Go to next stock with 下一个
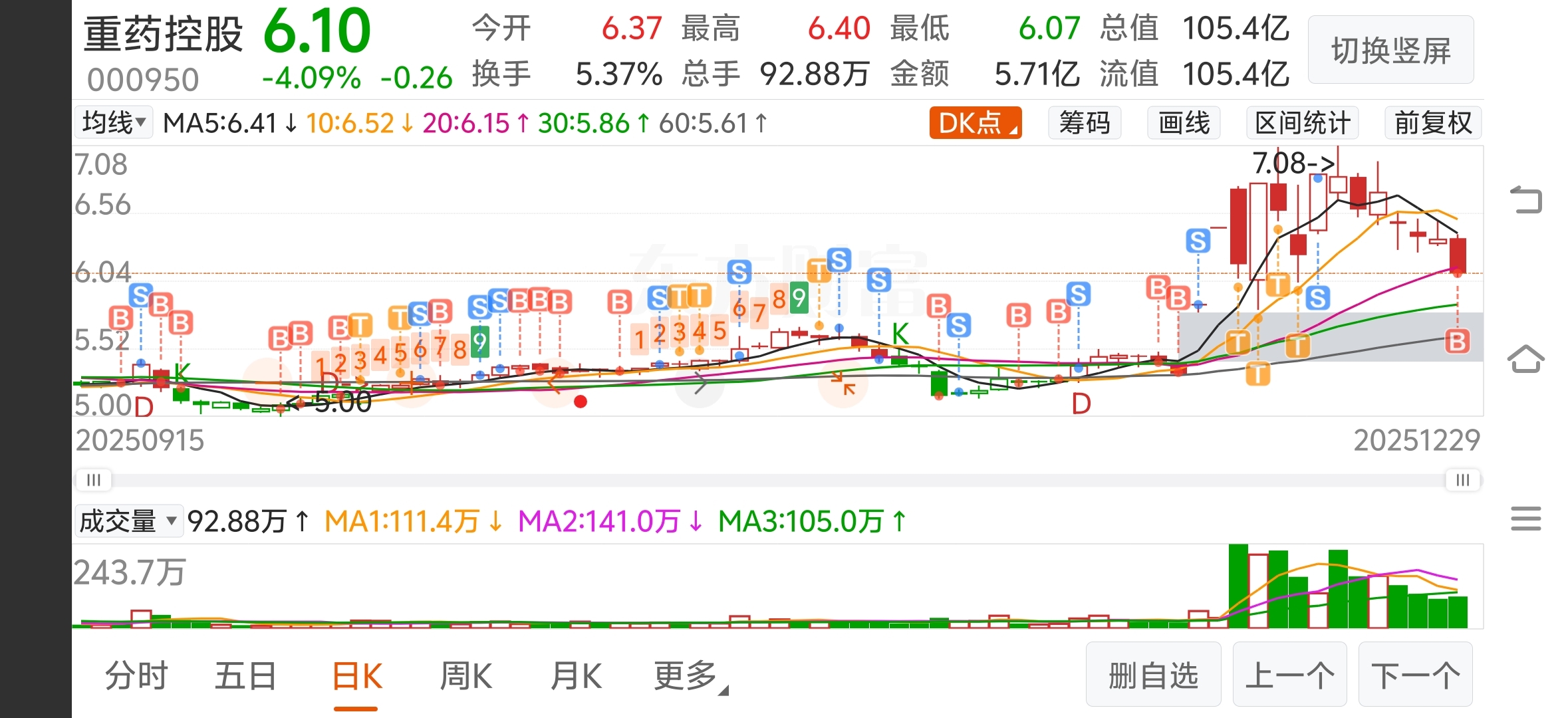The height and width of the screenshot is (718, 1568). point(1415,675)
